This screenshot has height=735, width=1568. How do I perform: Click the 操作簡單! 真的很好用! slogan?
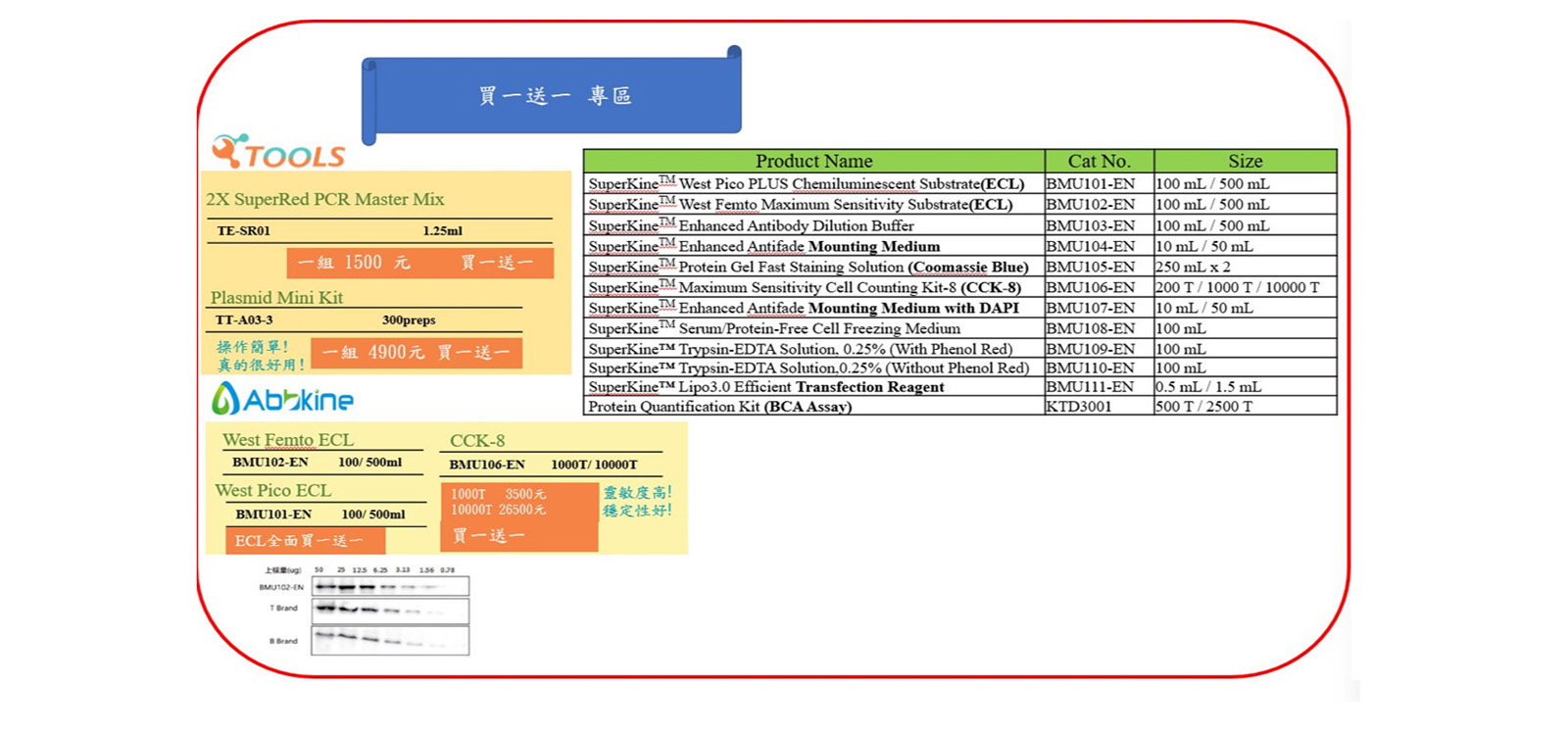click(x=261, y=356)
